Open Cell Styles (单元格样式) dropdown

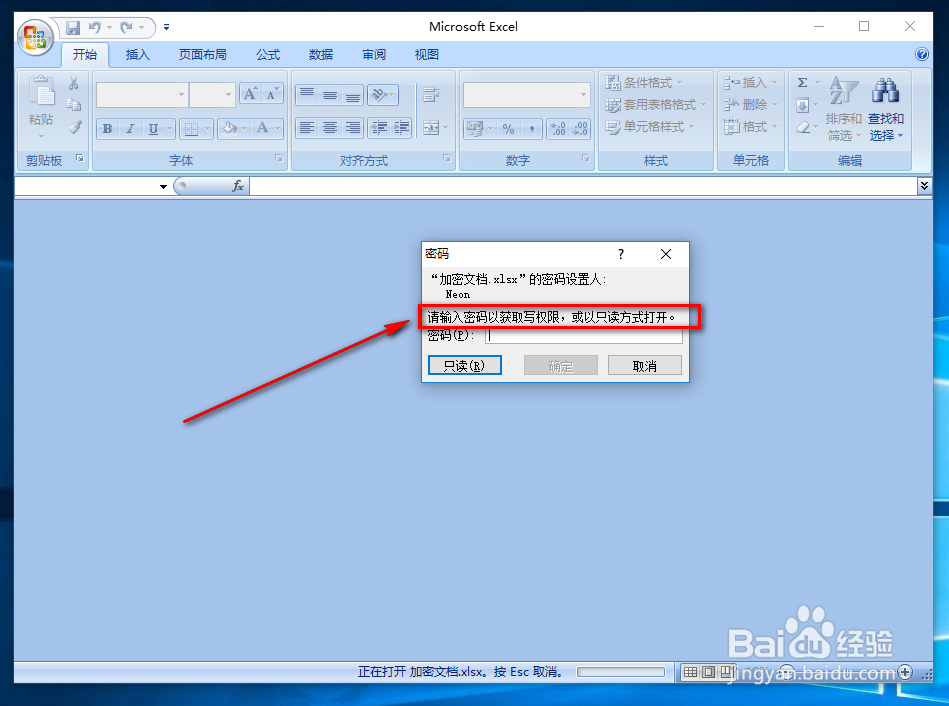(650, 127)
